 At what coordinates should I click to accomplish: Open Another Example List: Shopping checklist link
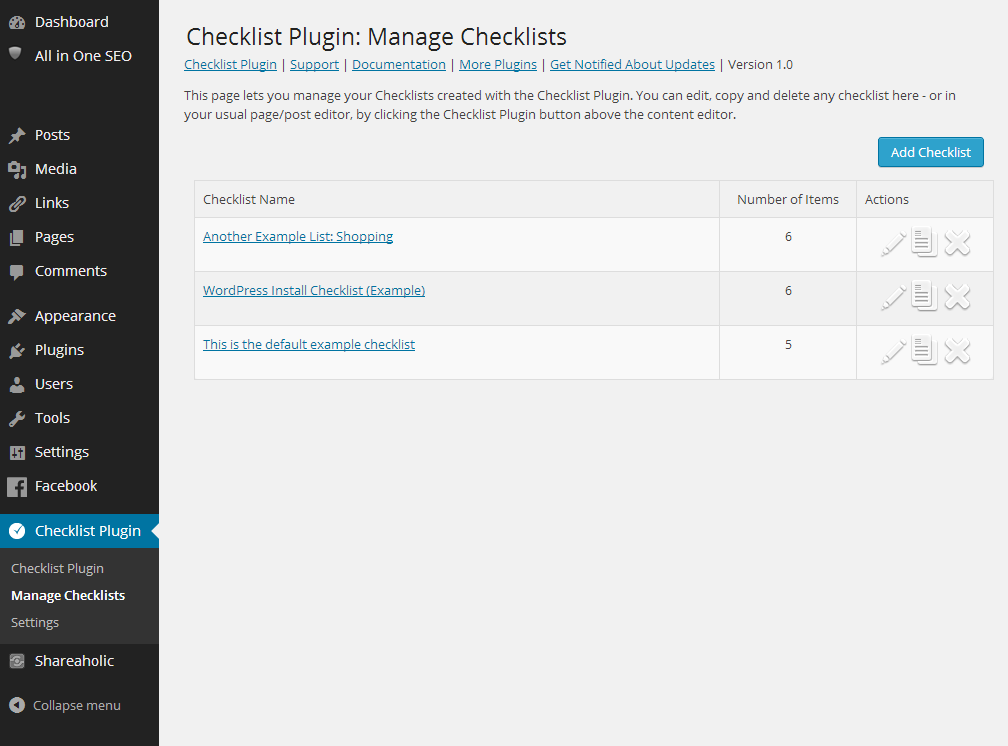[x=298, y=237]
